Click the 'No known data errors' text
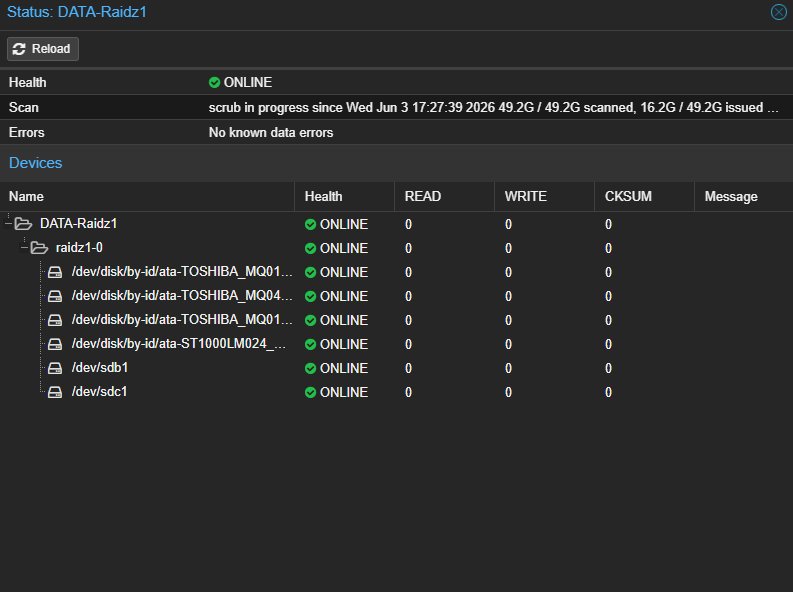The height and width of the screenshot is (592, 793). [x=271, y=132]
